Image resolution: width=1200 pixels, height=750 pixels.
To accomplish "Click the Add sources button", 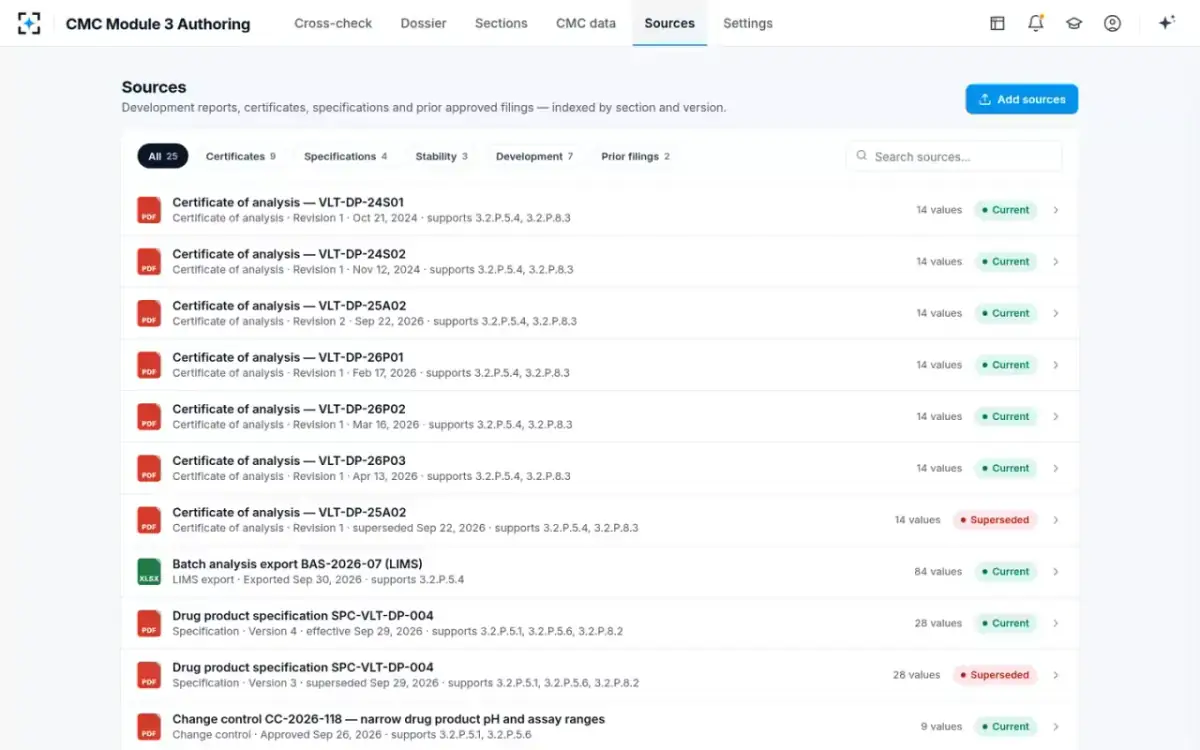I will (1021, 99).
